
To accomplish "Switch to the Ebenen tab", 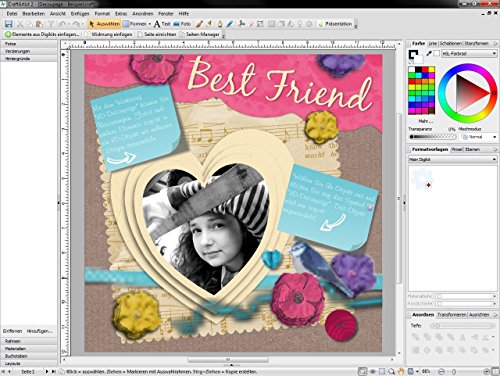I will click(472, 149).
